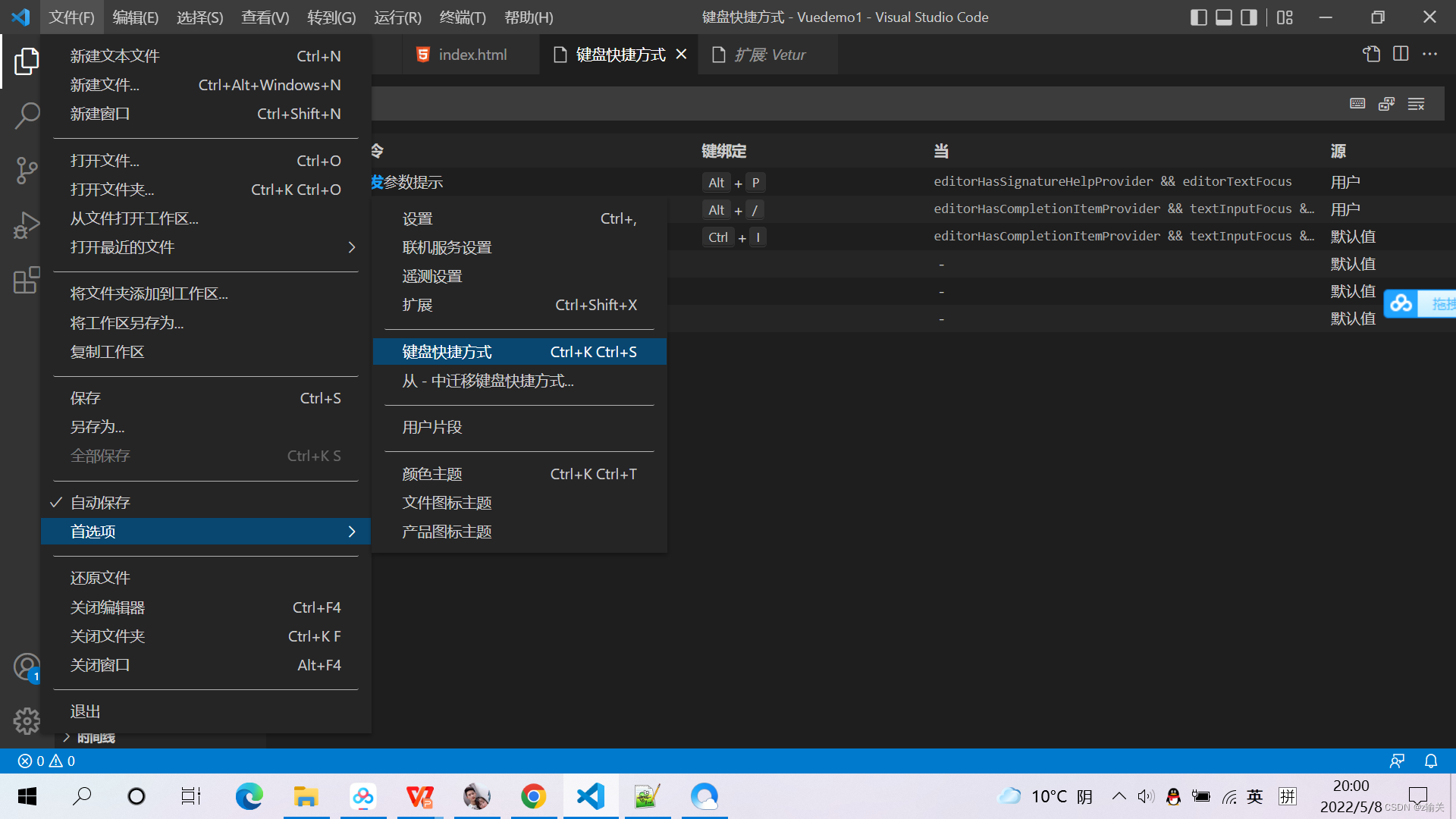Image resolution: width=1456 pixels, height=819 pixels.
Task: Open 设置 from preferences submenu
Action: pos(519,218)
